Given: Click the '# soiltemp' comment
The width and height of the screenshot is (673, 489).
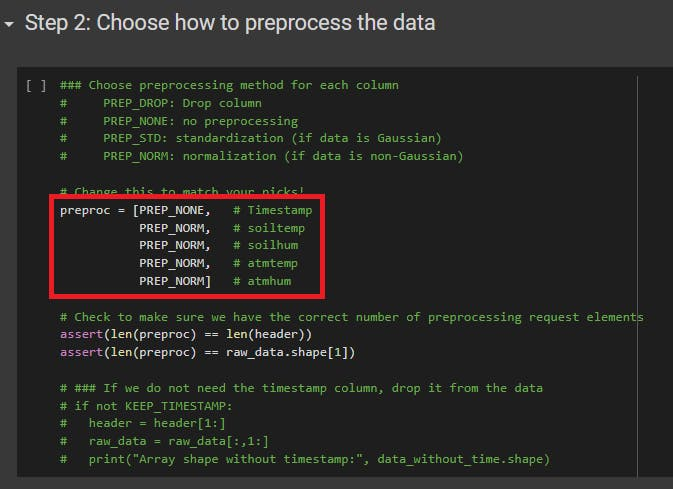Looking at the screenshot, I should point(268,228).
